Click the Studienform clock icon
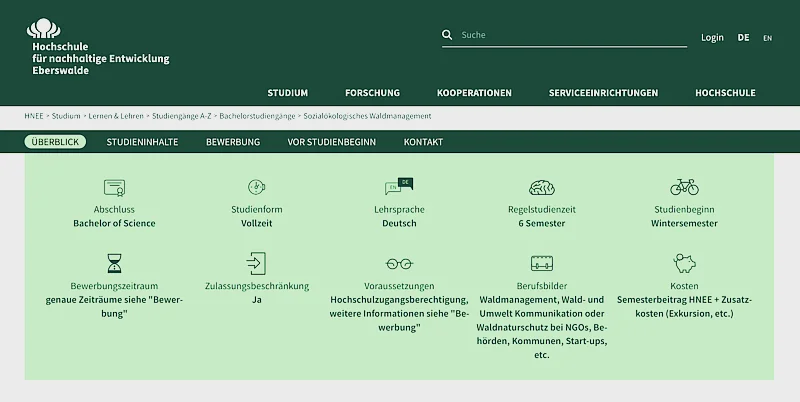 point(256,187)
